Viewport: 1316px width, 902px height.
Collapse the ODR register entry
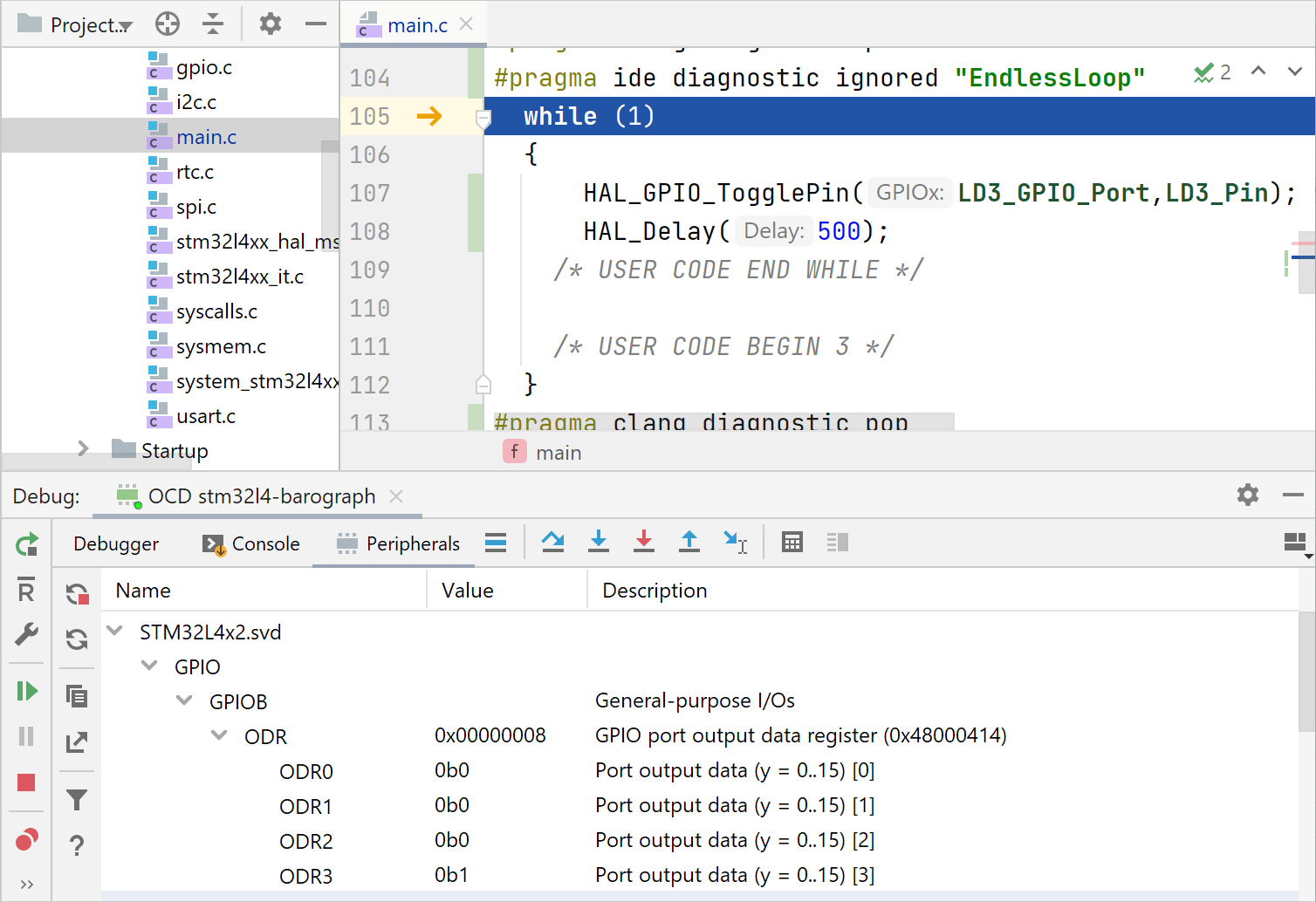point(218,735)
